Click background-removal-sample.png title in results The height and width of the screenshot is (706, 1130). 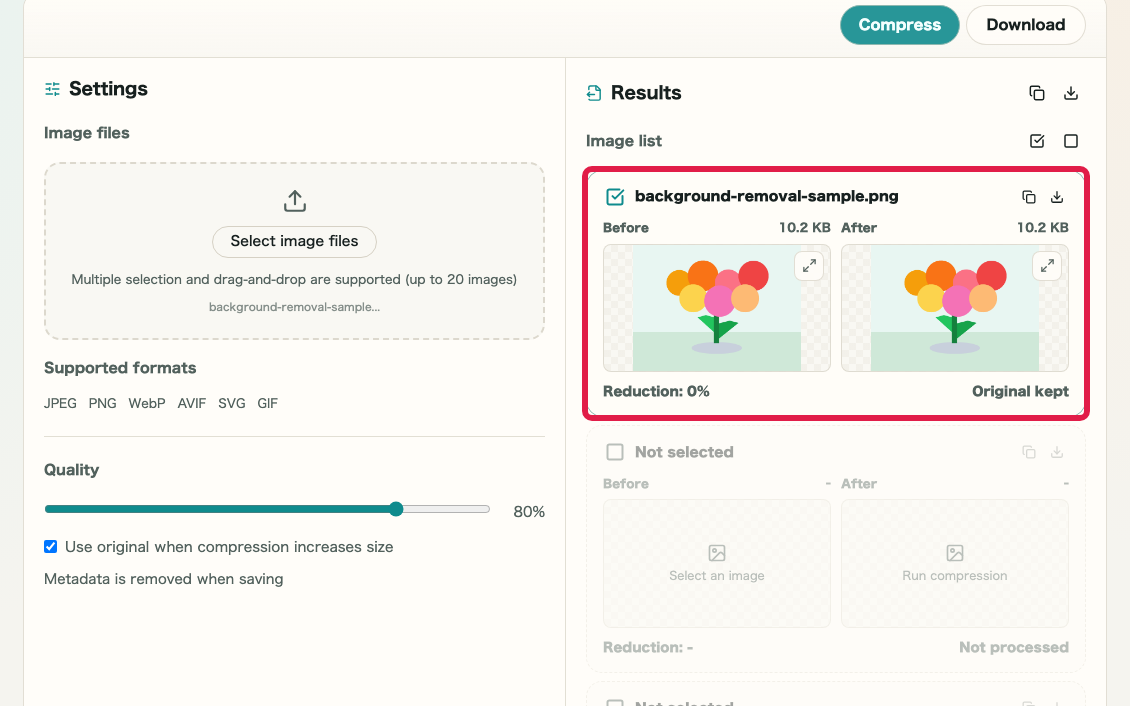pos(766,196)
